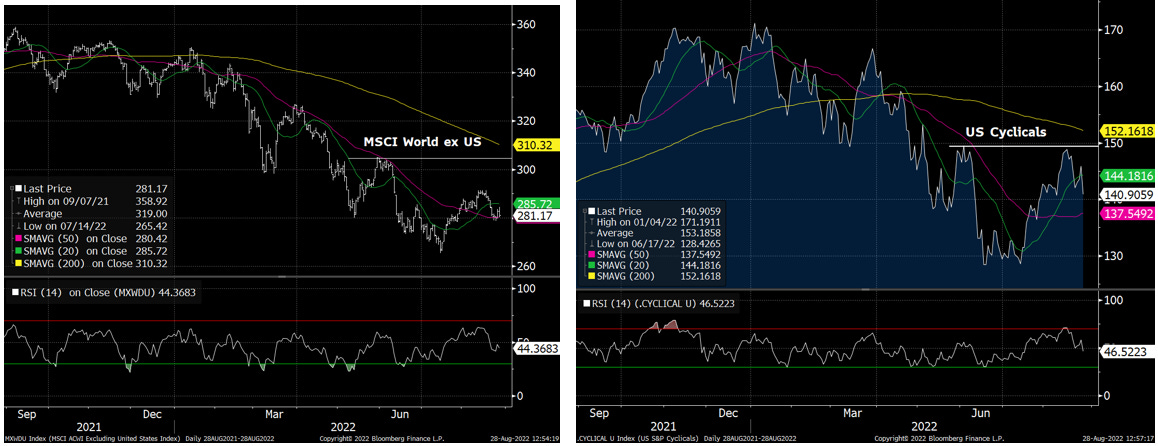Click green SMAVG (20) swatch in MXWDU legend
This screenshot has width=1158, height=446.
click(18, 251)
